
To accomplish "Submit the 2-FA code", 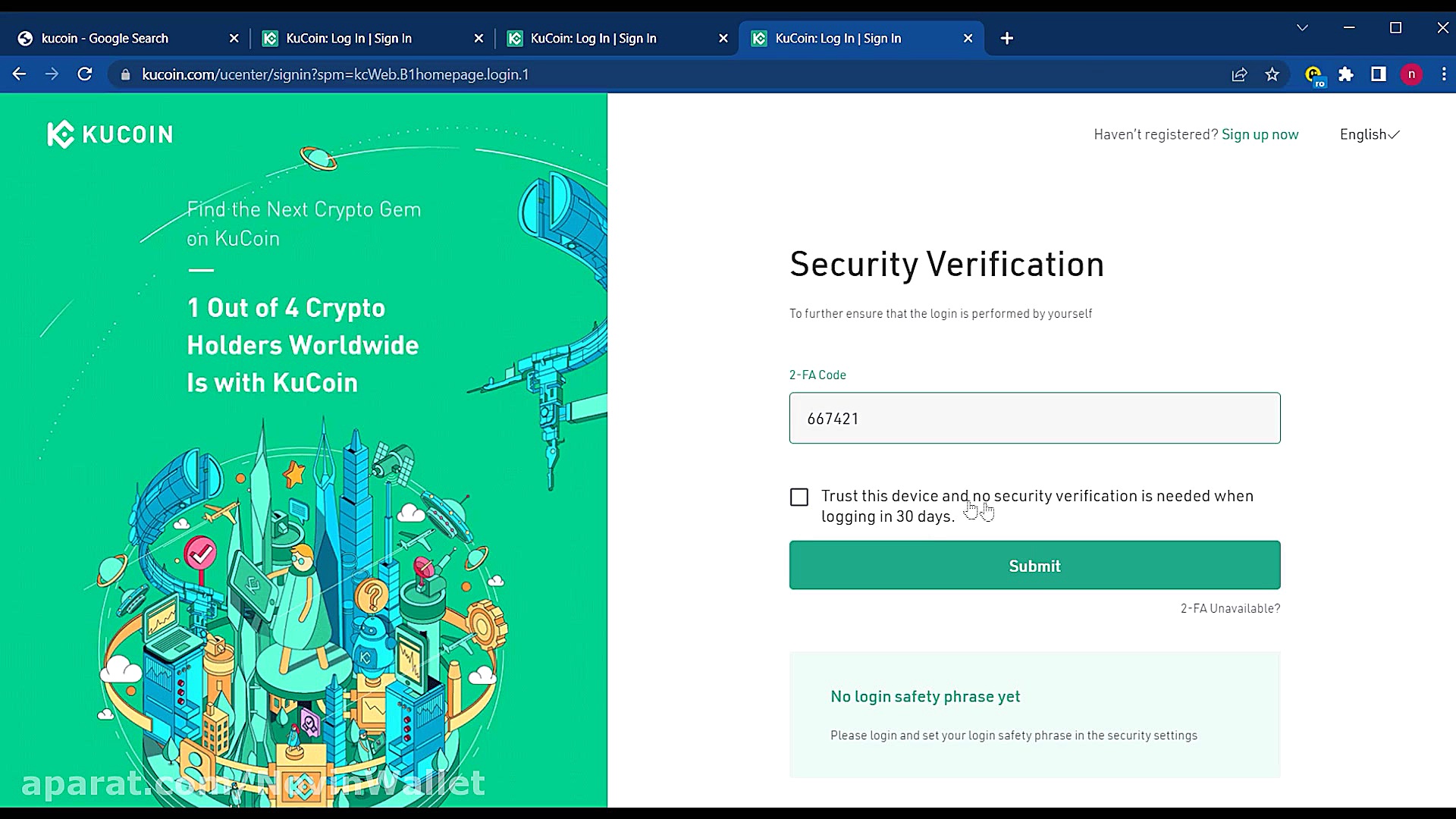I will (1034, 565).
